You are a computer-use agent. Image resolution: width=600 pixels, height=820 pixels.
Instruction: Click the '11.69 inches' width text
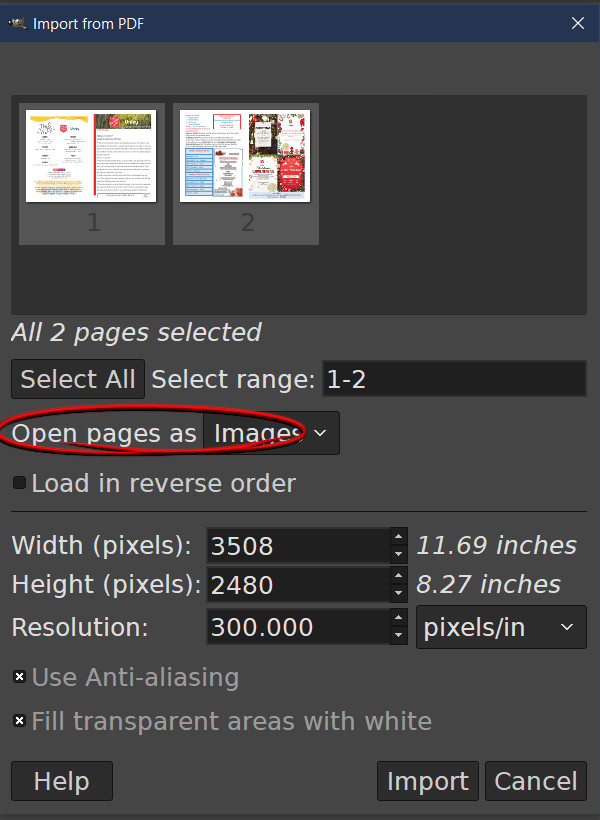point(496,545)
